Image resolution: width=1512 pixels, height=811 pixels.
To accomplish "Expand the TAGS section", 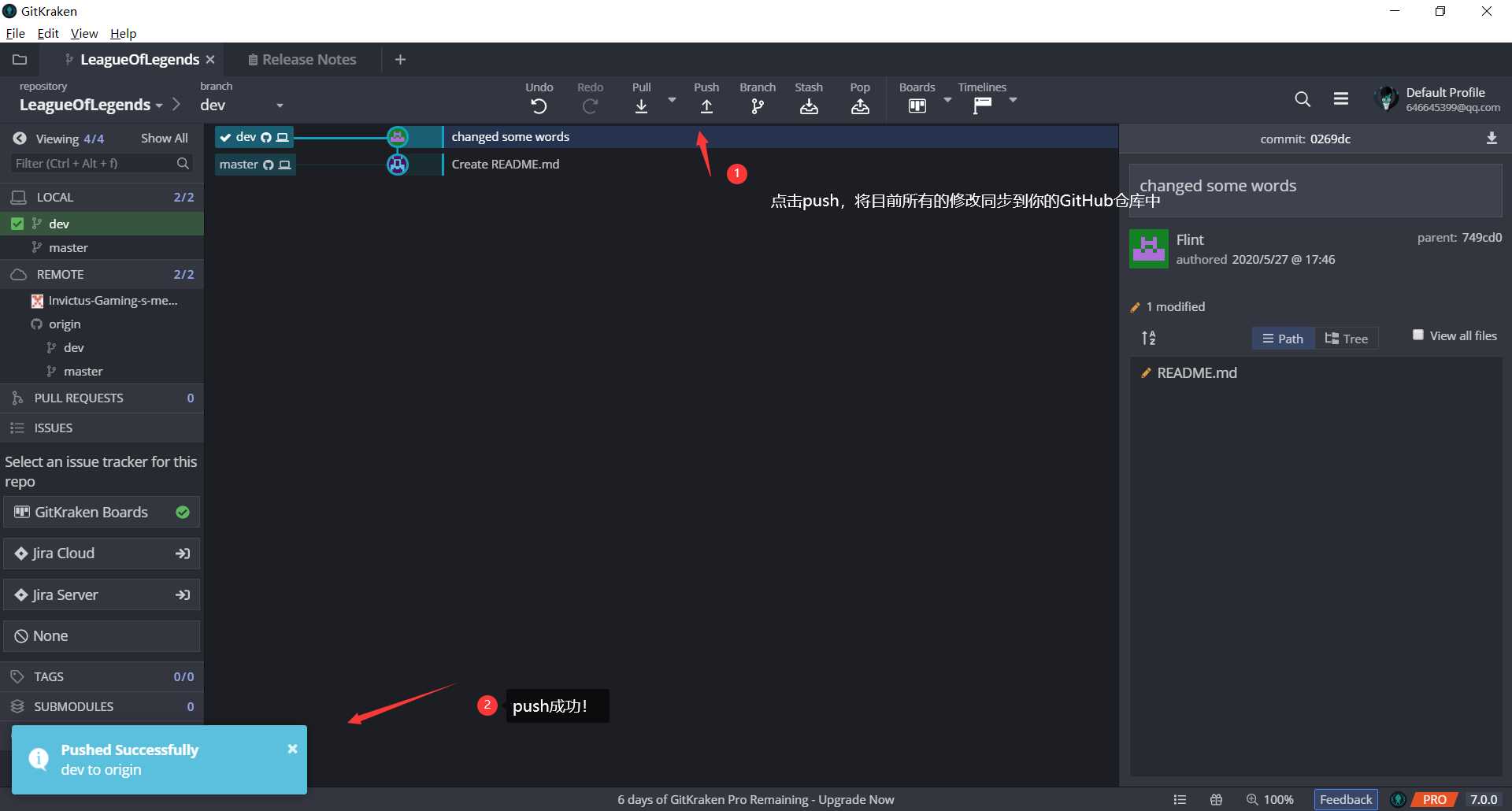I will 102,676.
